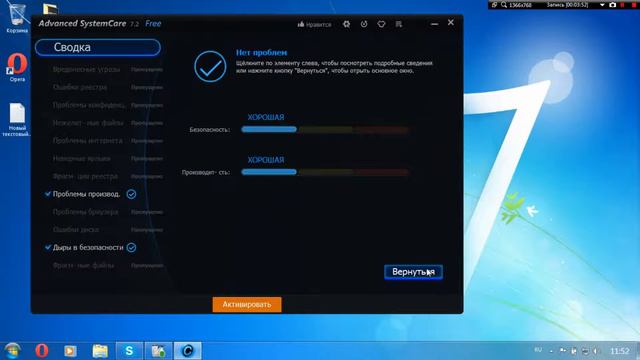Select Ошибки реестра in the sidebar
This screenshot has width=640, height=360.
click(80, 87)
